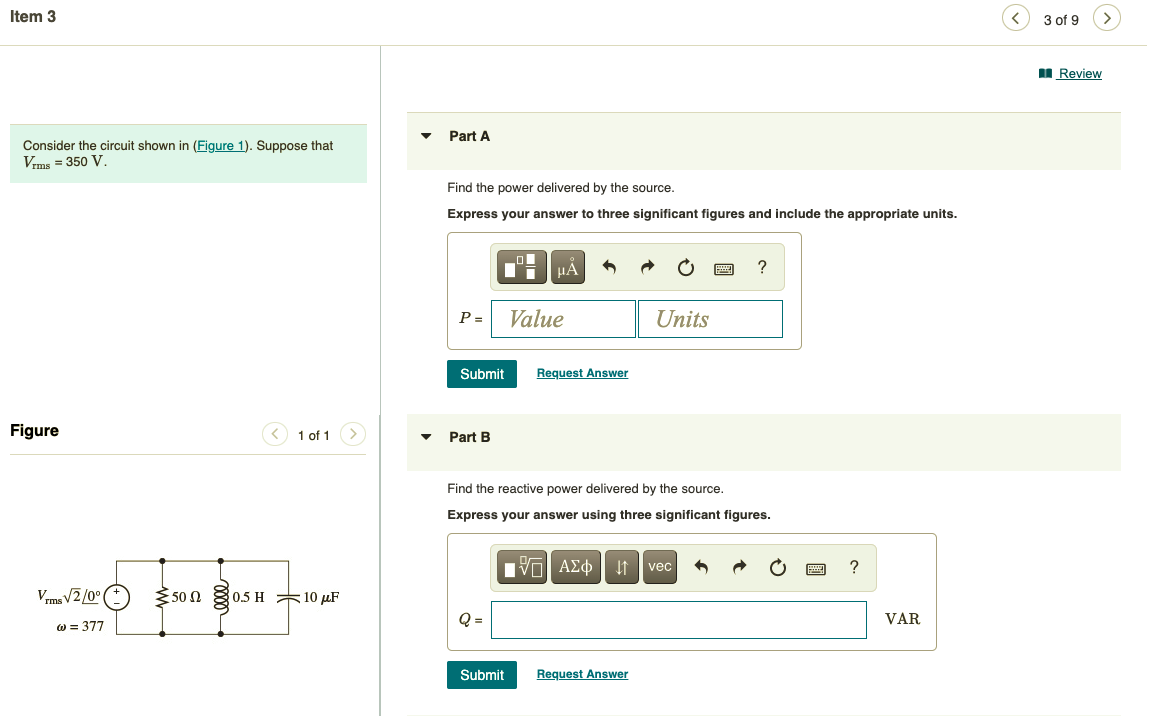1155x716 pixels.
Task: Show next figure arrow
Action: (353, 435)
